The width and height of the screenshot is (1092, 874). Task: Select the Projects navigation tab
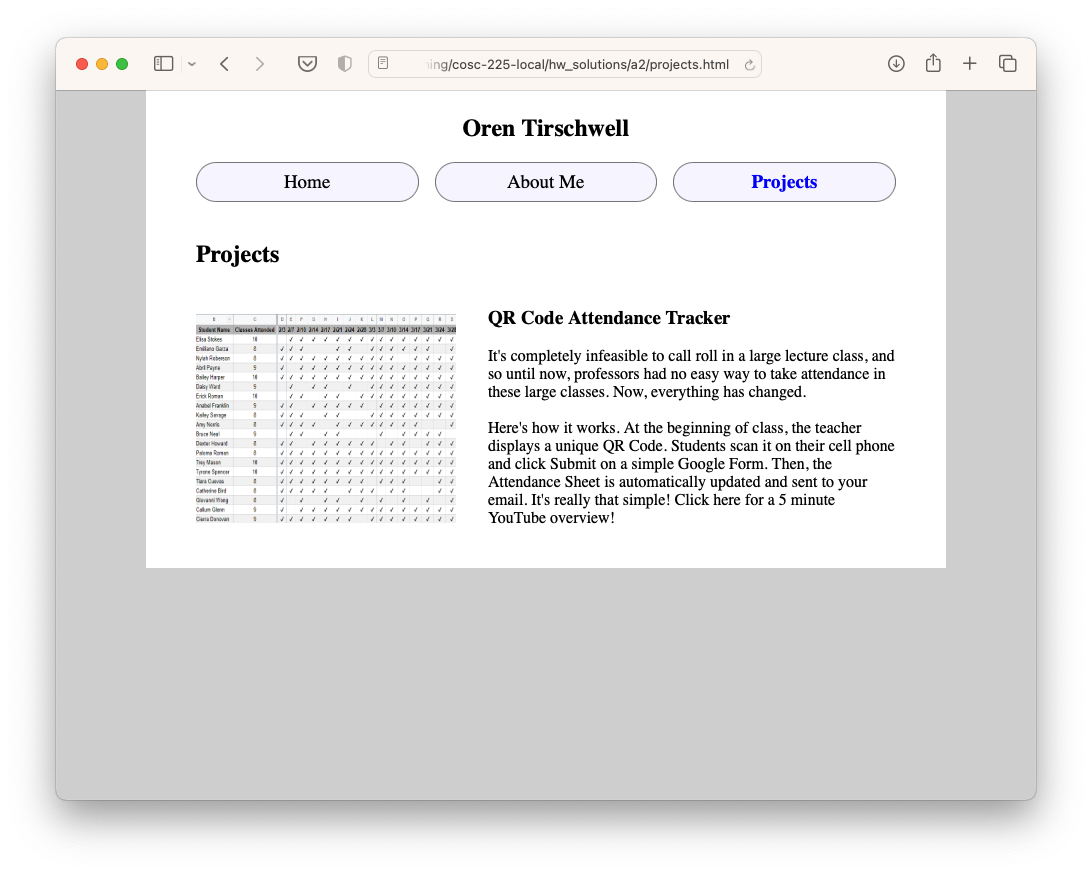784,182
